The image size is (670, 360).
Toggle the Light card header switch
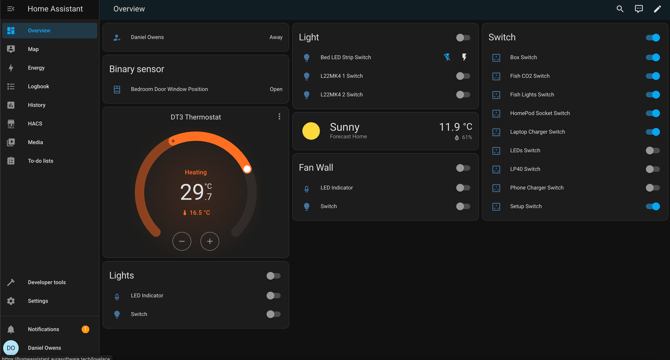pyautogui.click(x=463, y=38)
